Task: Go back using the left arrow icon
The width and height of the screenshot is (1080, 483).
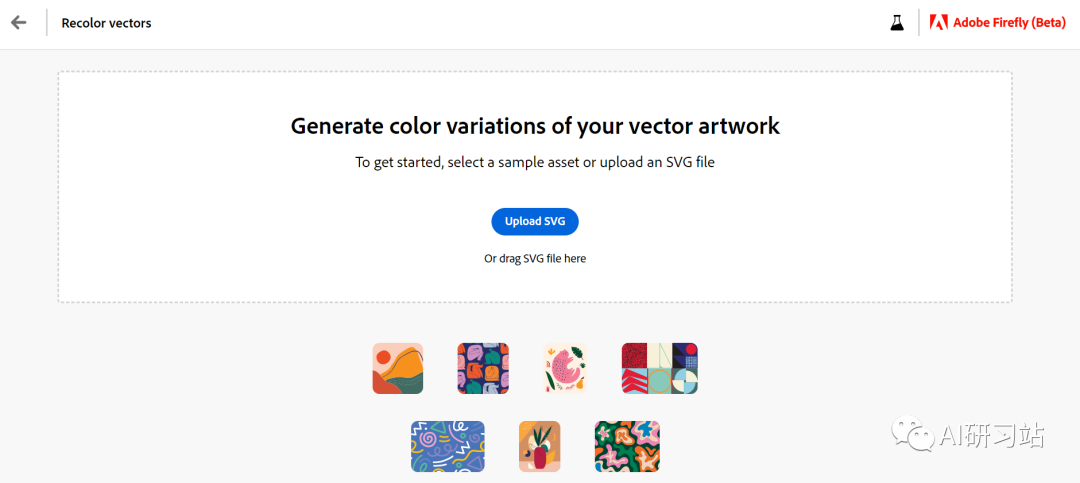Action: coord(19,22)
